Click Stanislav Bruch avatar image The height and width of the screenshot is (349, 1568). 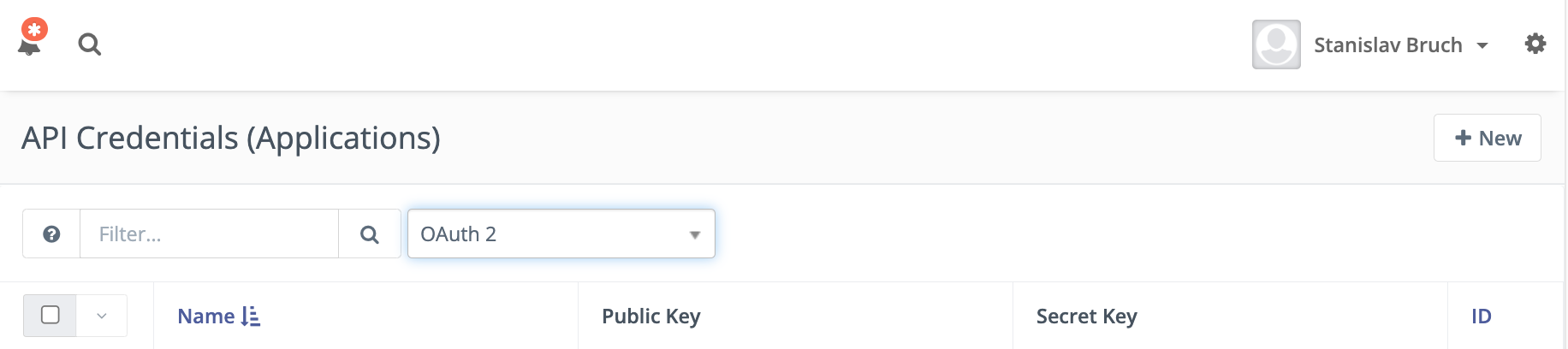coord(1276,44)
